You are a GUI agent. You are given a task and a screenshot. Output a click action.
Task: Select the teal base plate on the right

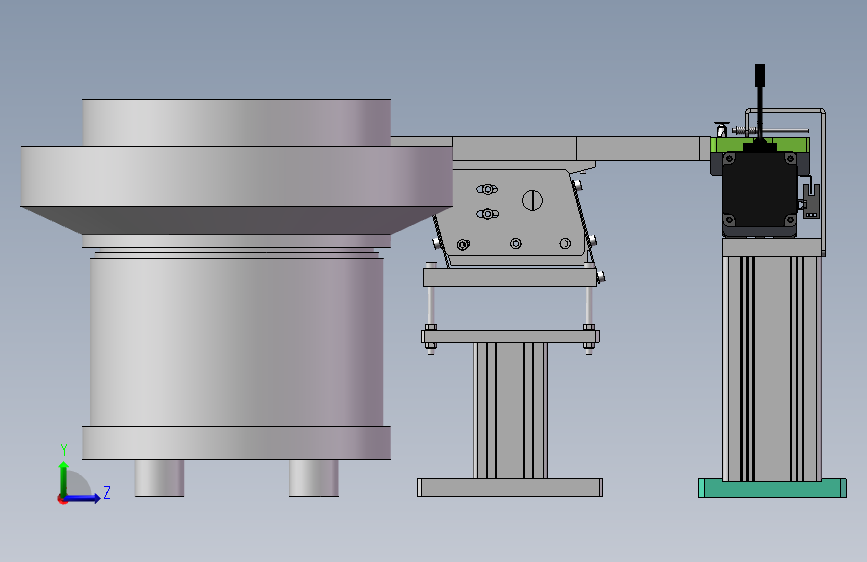tap(772, 488)
